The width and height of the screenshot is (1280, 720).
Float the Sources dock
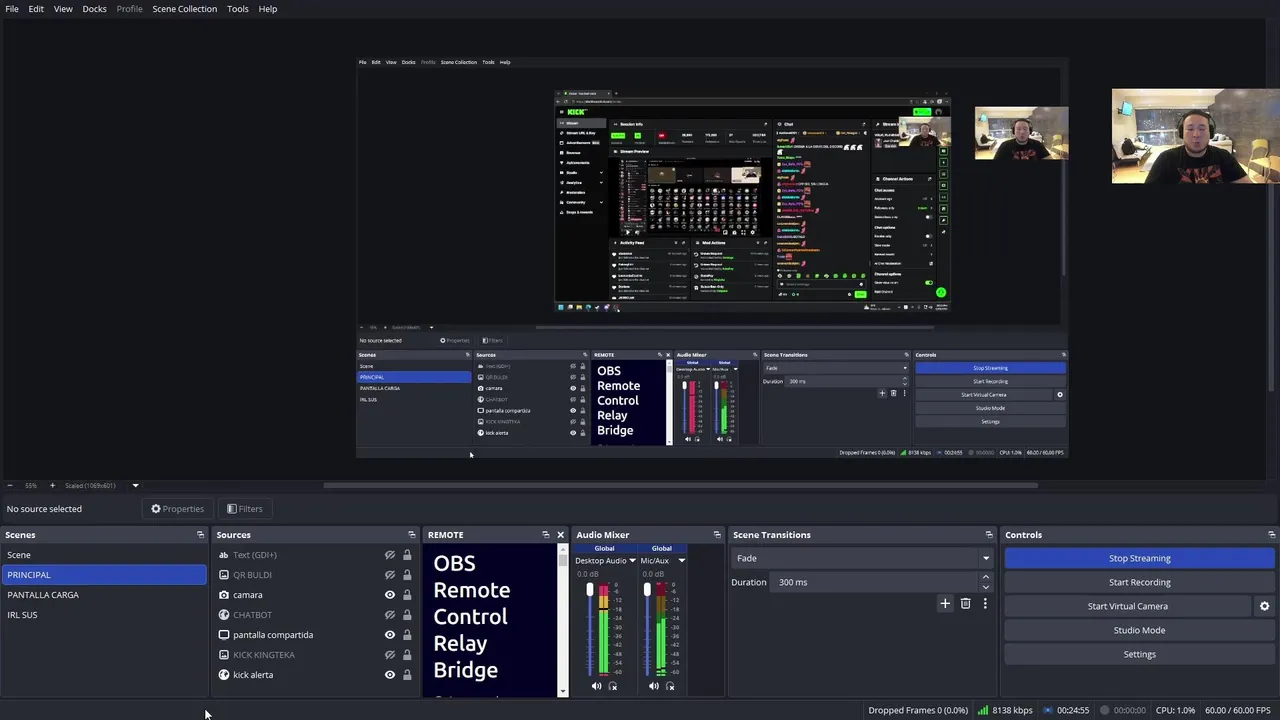[x=411, y=535]
